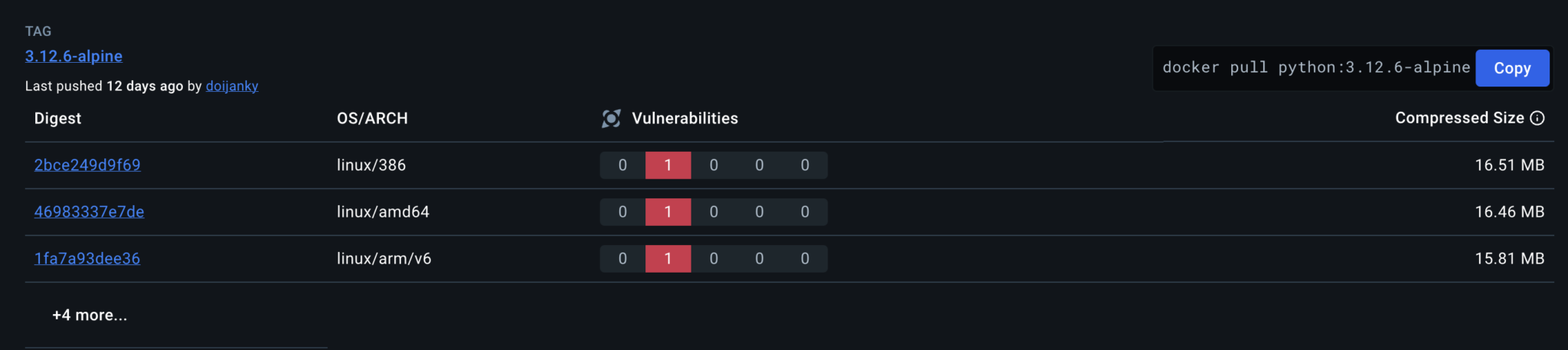Image resolution: width=1568 pixels, height=350 pixels.
Task: Click the first zero count for linux/386
Action: (x=622, y=165)
